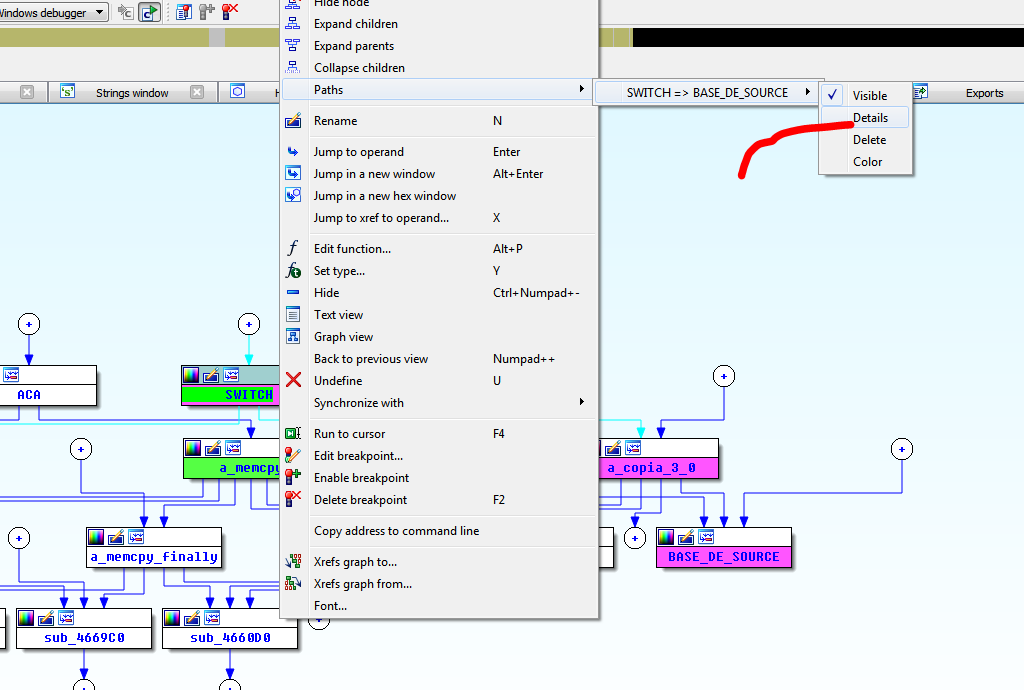Open the SWITCH => BASE_DE_SOURCE path submenu
Viewport: 1024px width, 690px height.
(708, 93)
